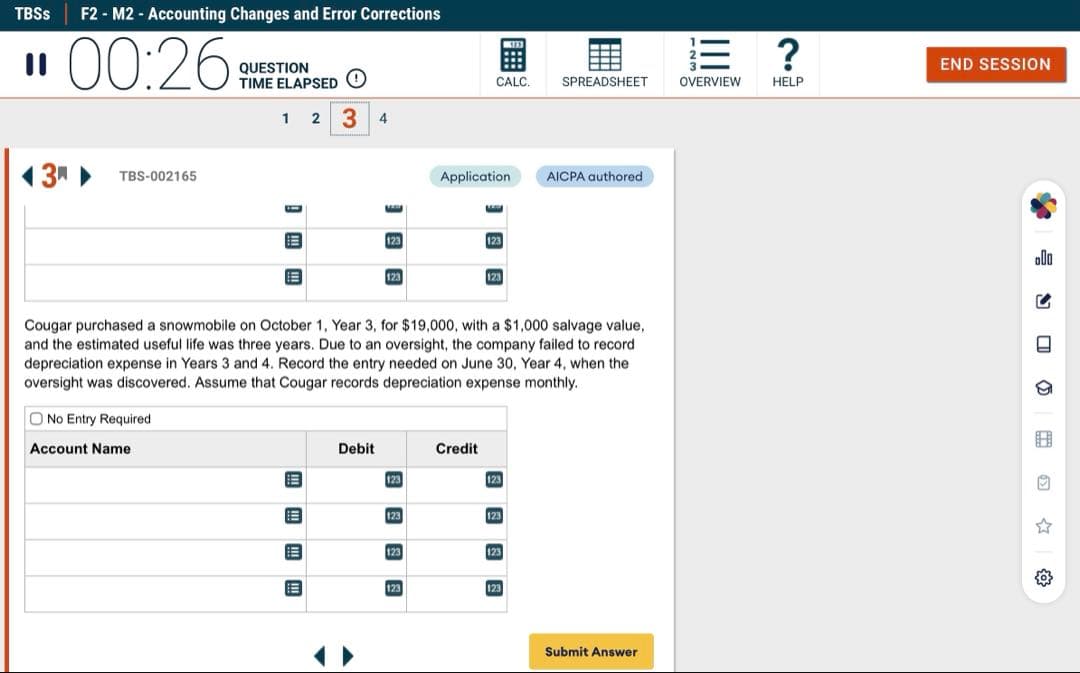This screenshot has width=1080, height=673.
Task: Check the No Entry Required box
Action: click(x=36, y=419)
